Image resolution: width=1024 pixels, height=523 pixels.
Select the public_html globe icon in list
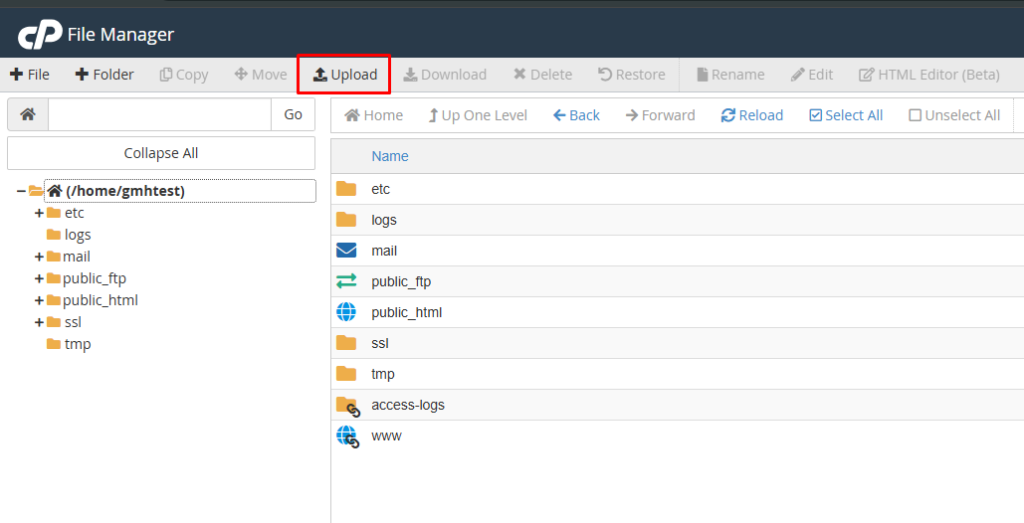(x=346, y=312)
